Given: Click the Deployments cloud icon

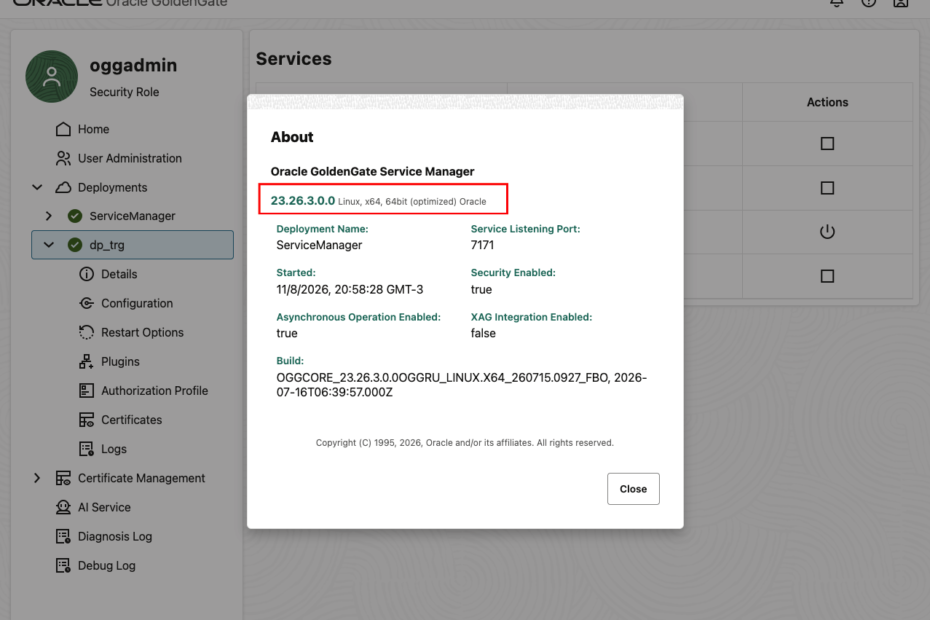Looking at the screenshot, I should coord(63,187).
